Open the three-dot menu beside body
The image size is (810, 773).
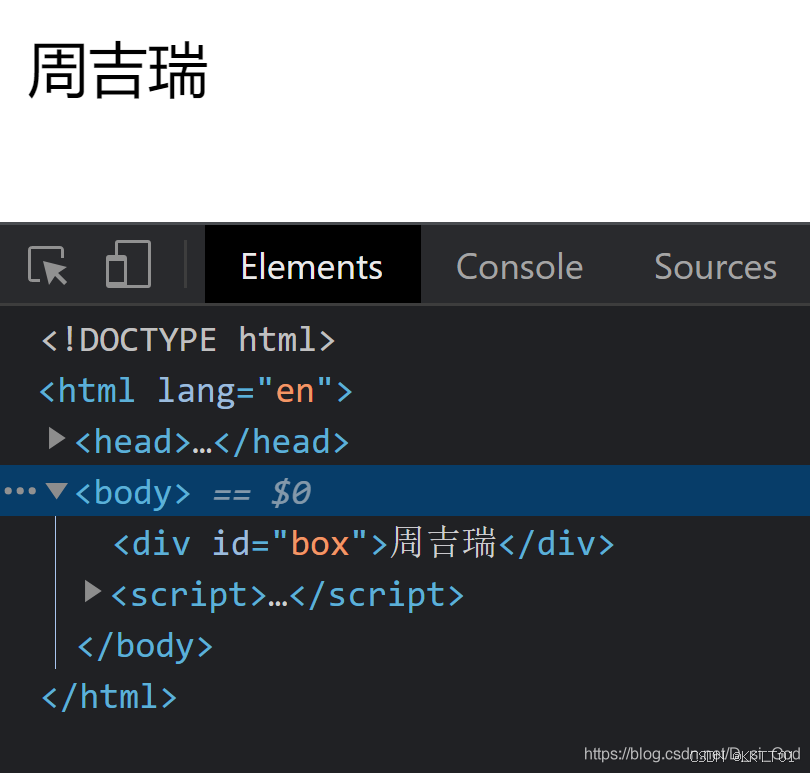click(20, 490)
